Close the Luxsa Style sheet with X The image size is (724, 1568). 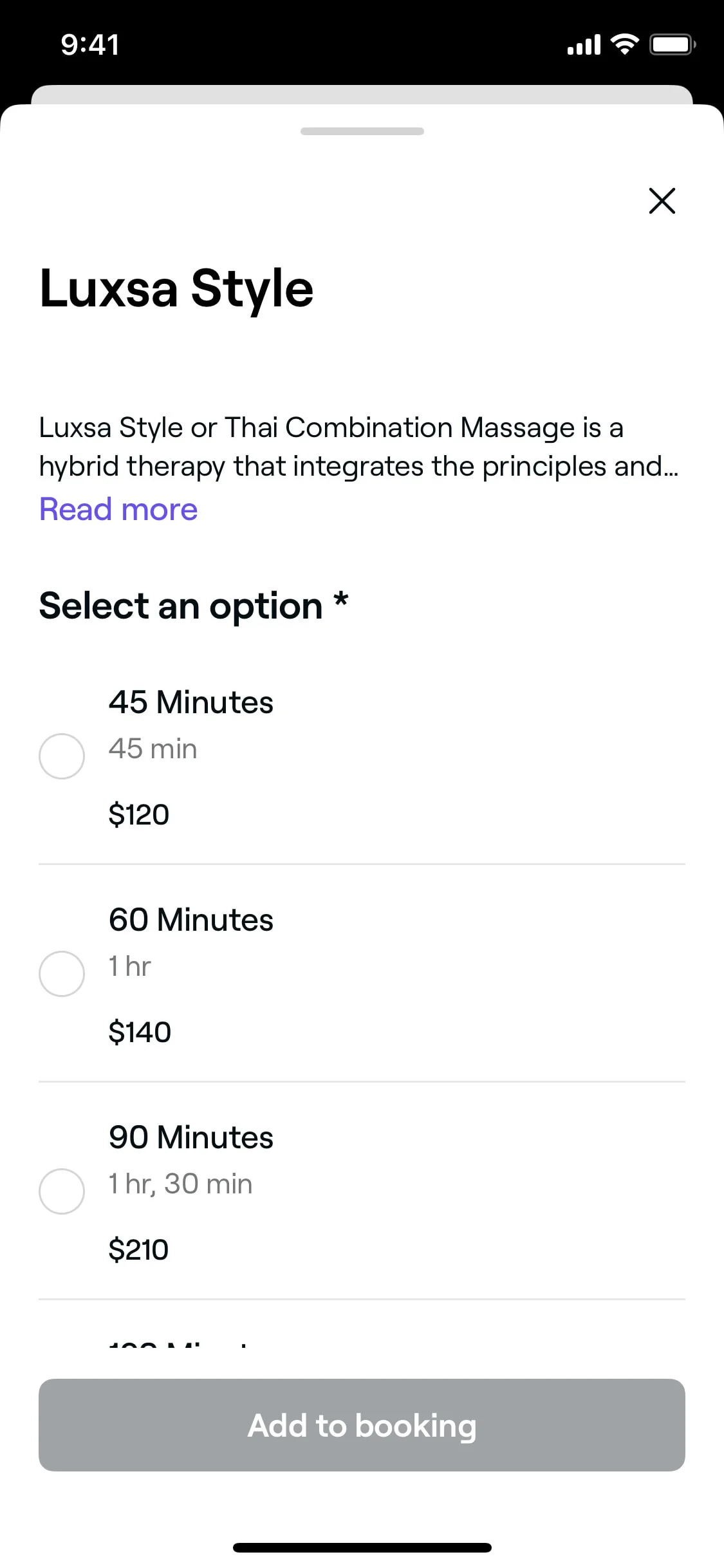[662, 201]
